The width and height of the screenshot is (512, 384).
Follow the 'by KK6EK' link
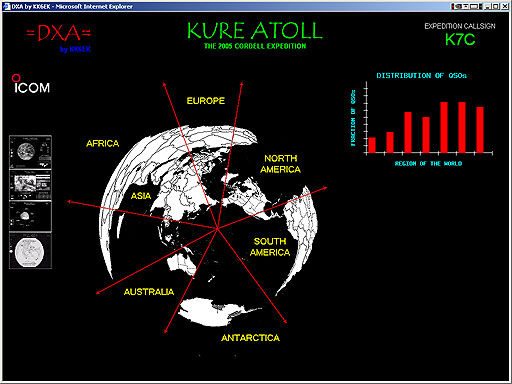pos(75,49)
